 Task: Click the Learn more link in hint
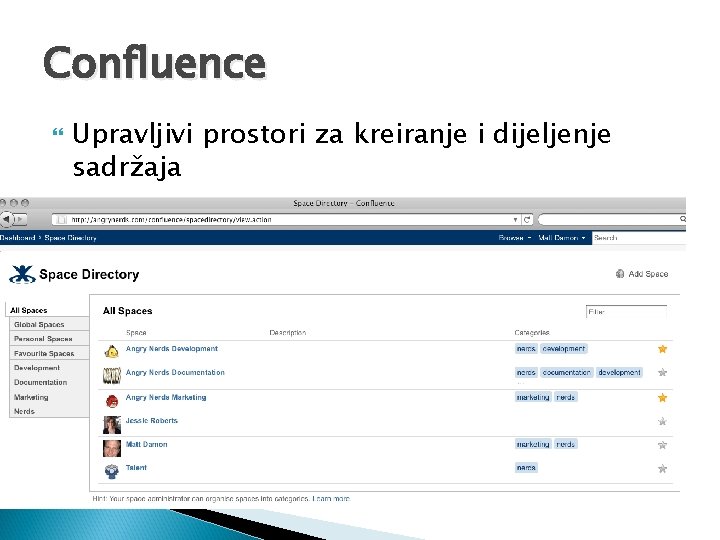[x=331, y=498]
